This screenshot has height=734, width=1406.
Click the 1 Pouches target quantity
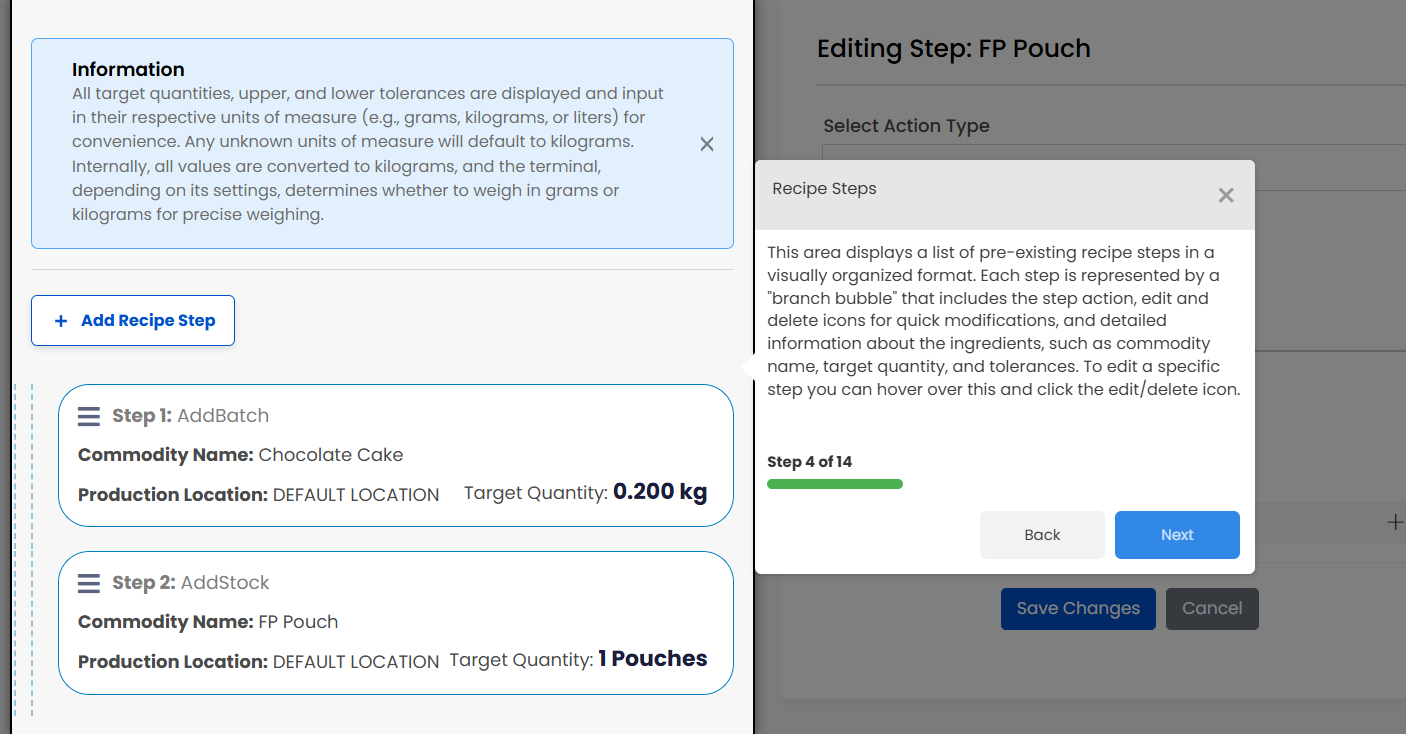click(x=653, y=659)
